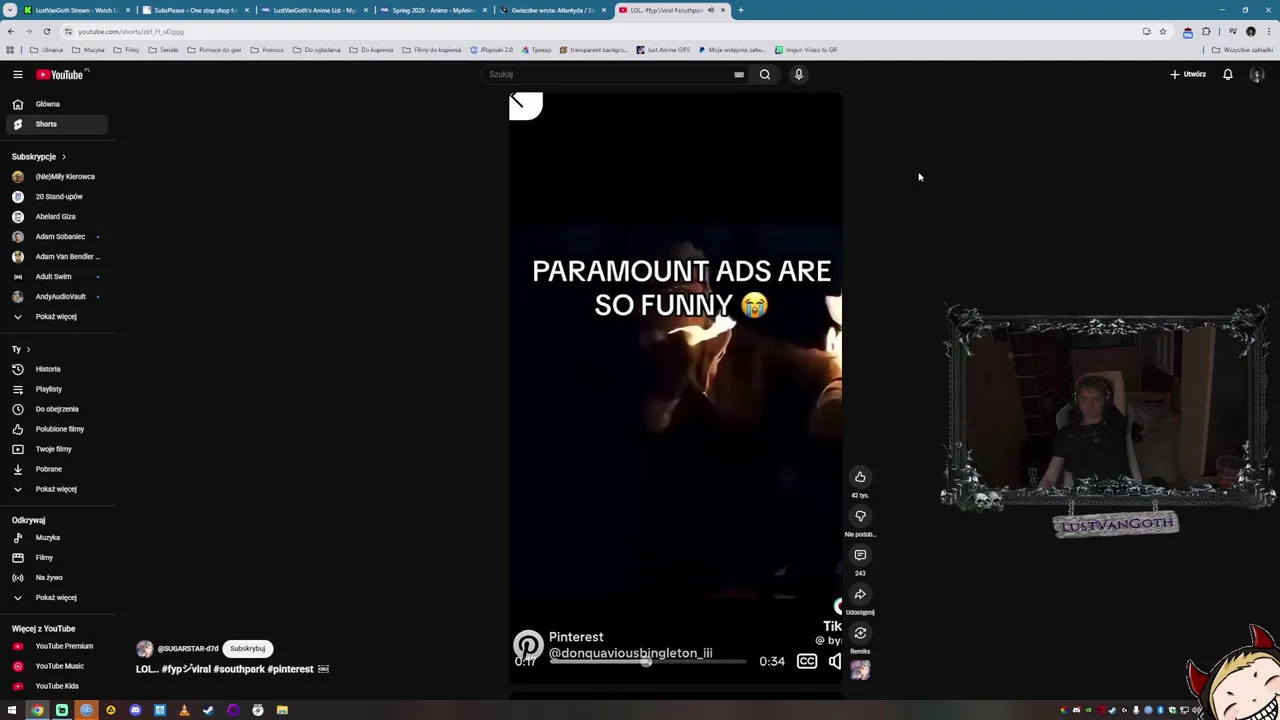Image resolution: width=1280 pixels, height=720 pixels.
Task: Open the comments on this Short
Action: [x=860, y=555]
